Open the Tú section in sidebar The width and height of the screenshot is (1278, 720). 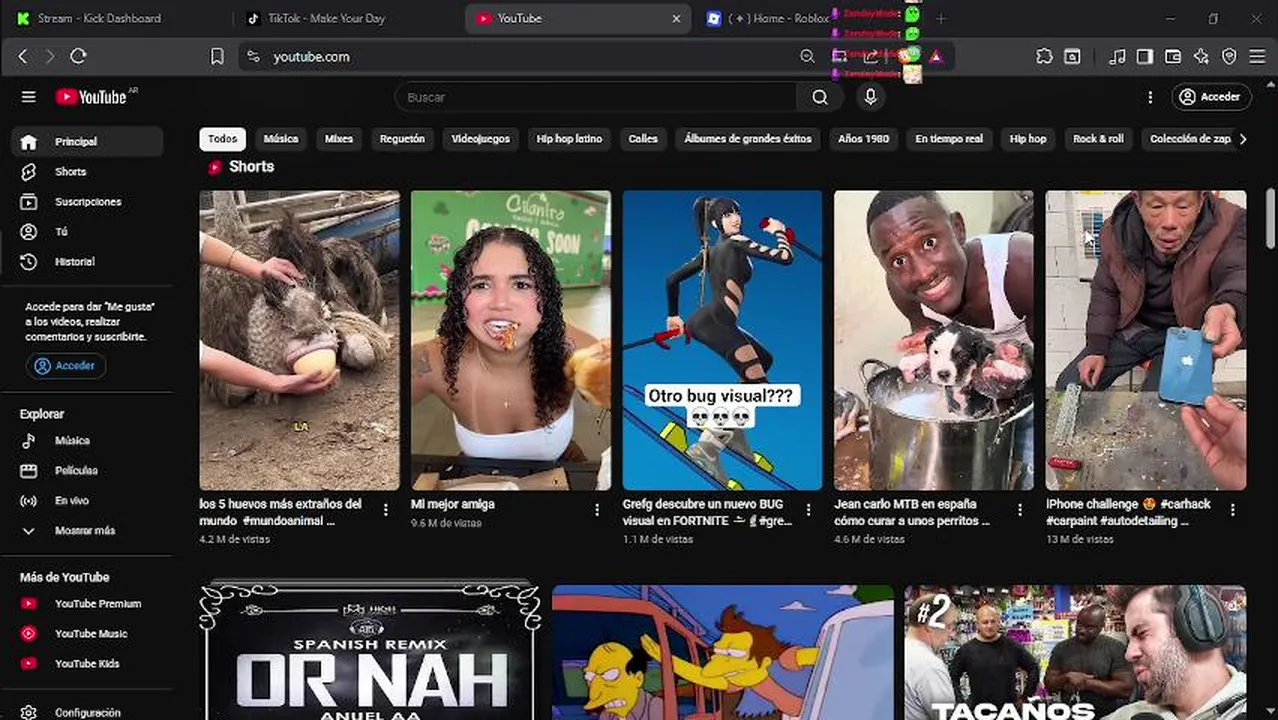[88, 232]
